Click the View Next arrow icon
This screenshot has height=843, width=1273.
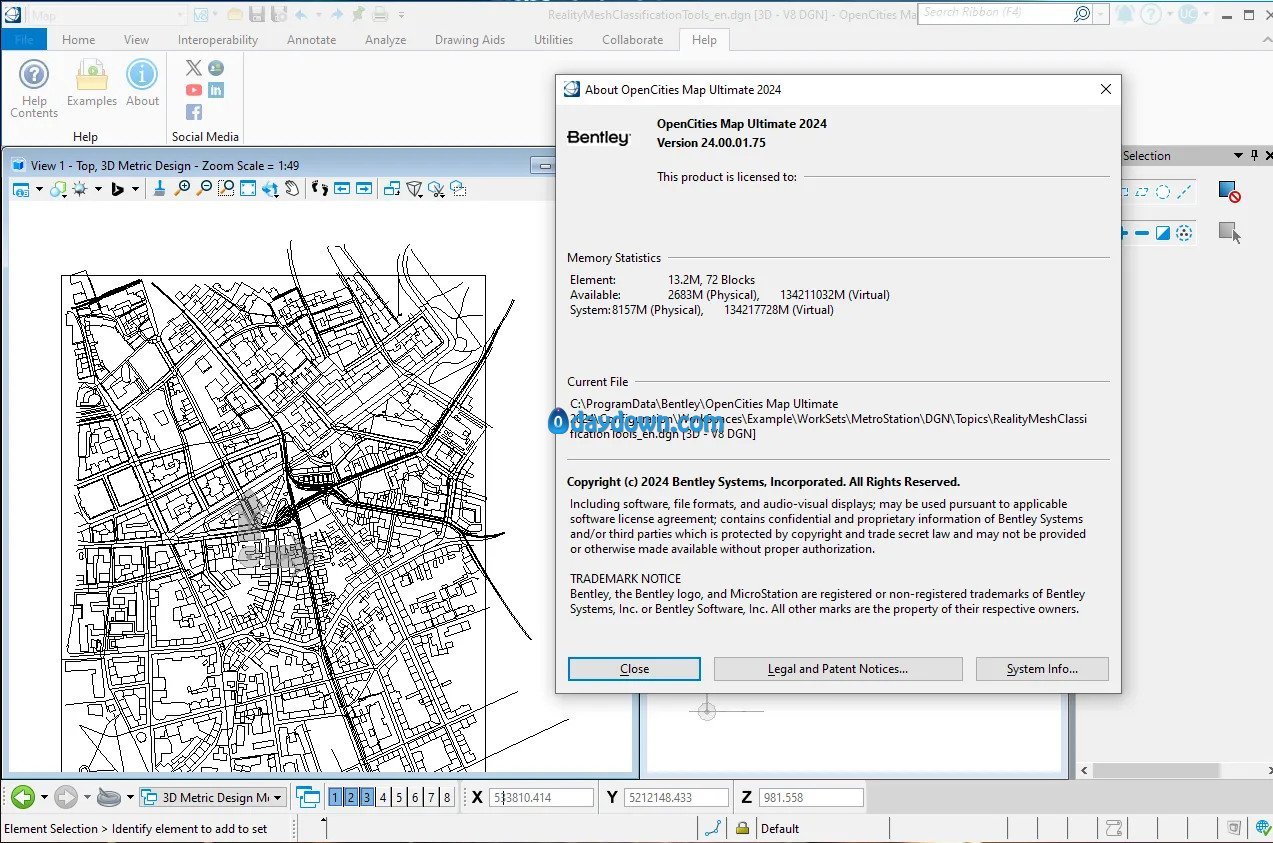pos(364,189)
